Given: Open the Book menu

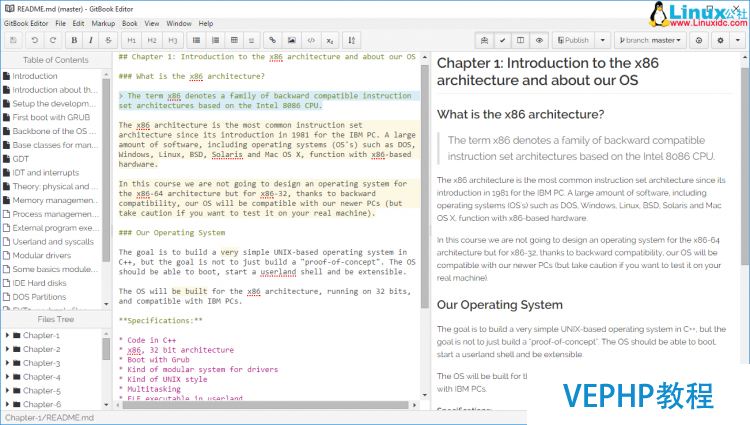Looking at the screenshot, I should point(130,23).
